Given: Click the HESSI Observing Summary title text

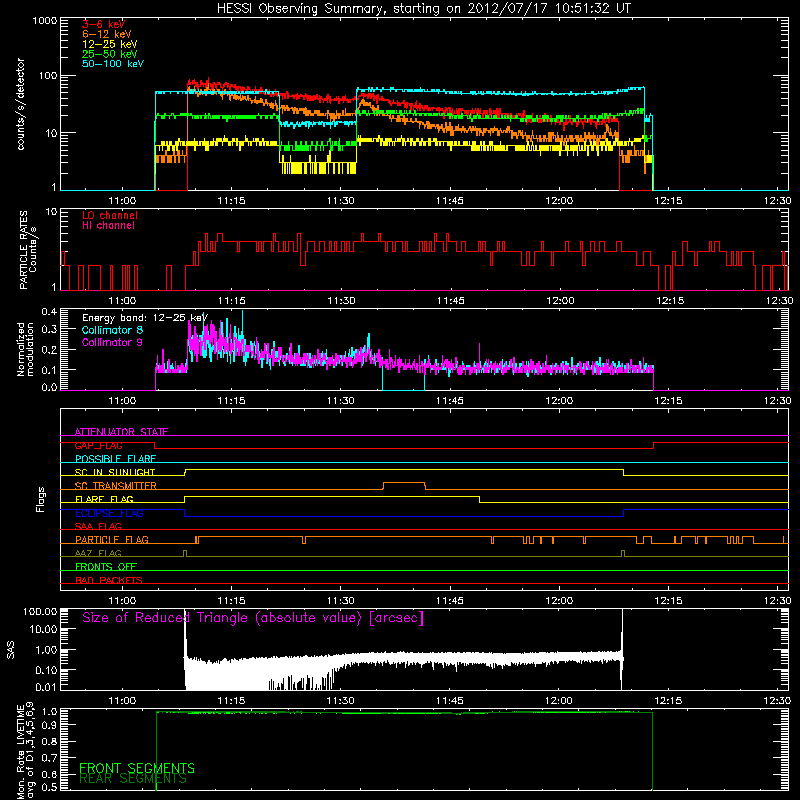Looking at the screenshot, I should click(x=424, y=9).
